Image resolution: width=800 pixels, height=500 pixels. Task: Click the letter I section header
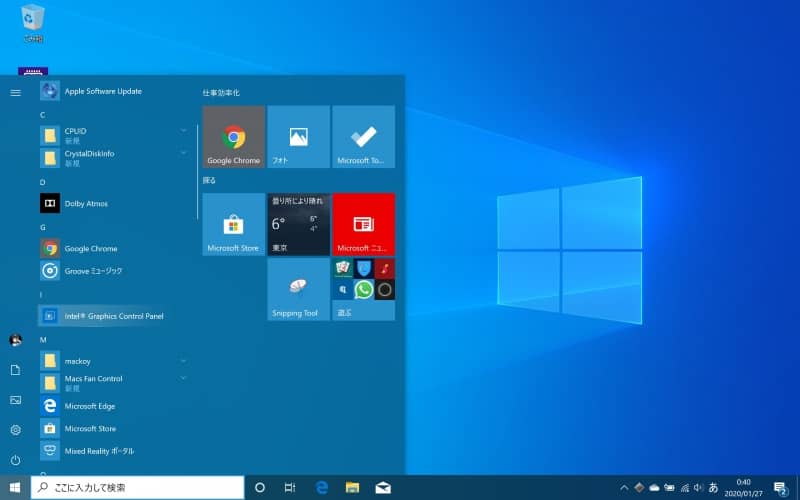pos(41,295)
